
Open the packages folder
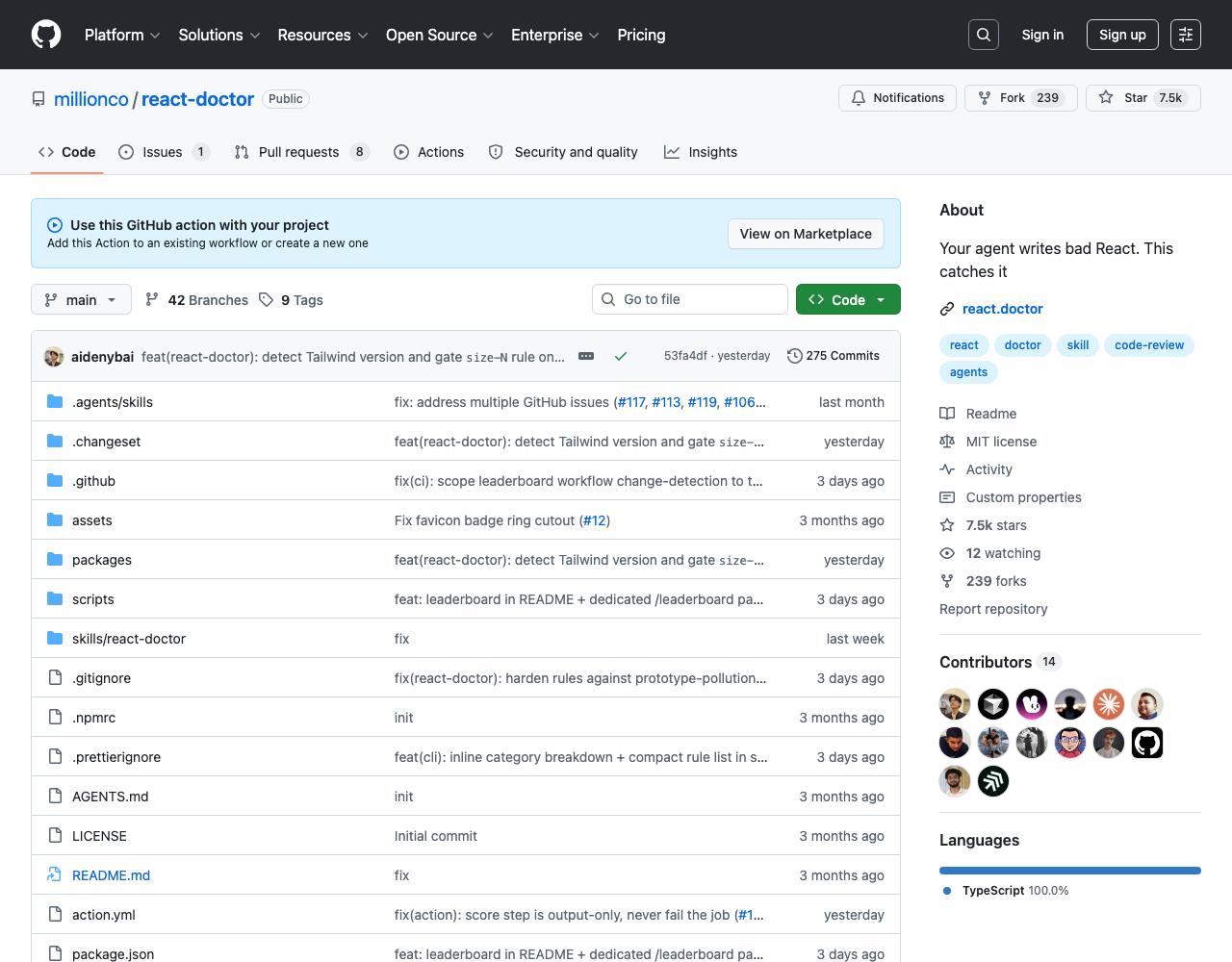(102, 560)
